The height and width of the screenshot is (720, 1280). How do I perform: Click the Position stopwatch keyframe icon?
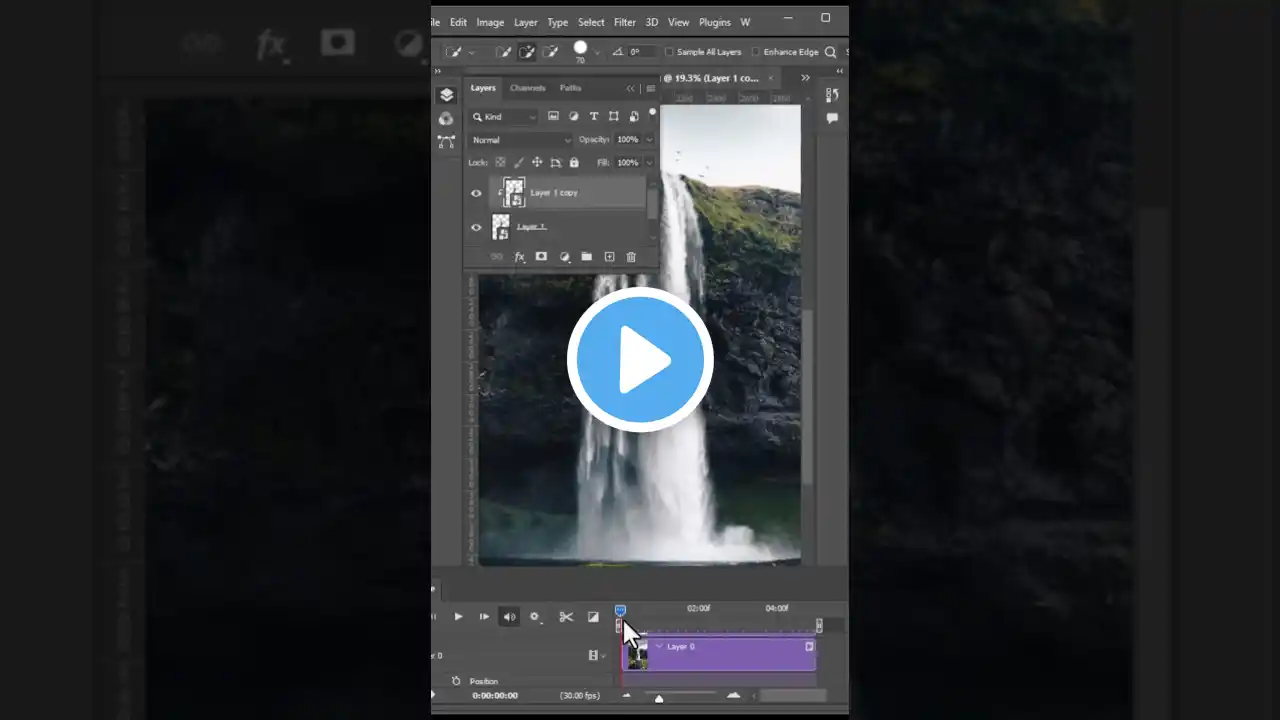tap(456, 681)
